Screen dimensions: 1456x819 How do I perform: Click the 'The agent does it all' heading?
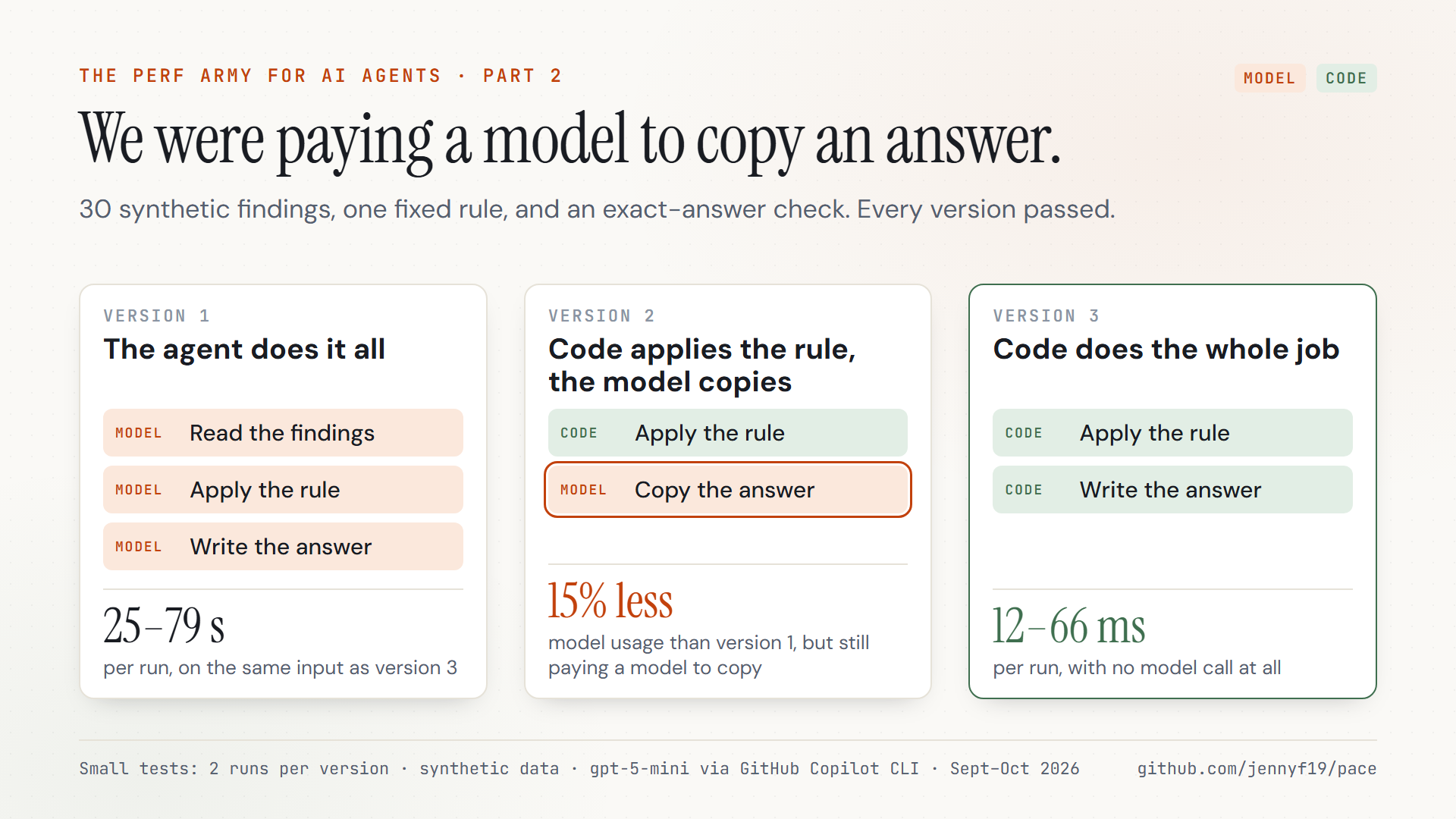click(244, 350)
